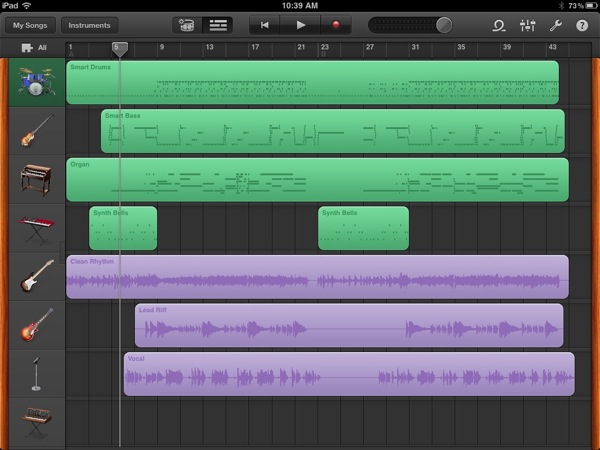Tap ruler at bar 17
Image resolution: width=600 pixels, height=450 pixels.
pyautogui.click(x=255, y=47)
